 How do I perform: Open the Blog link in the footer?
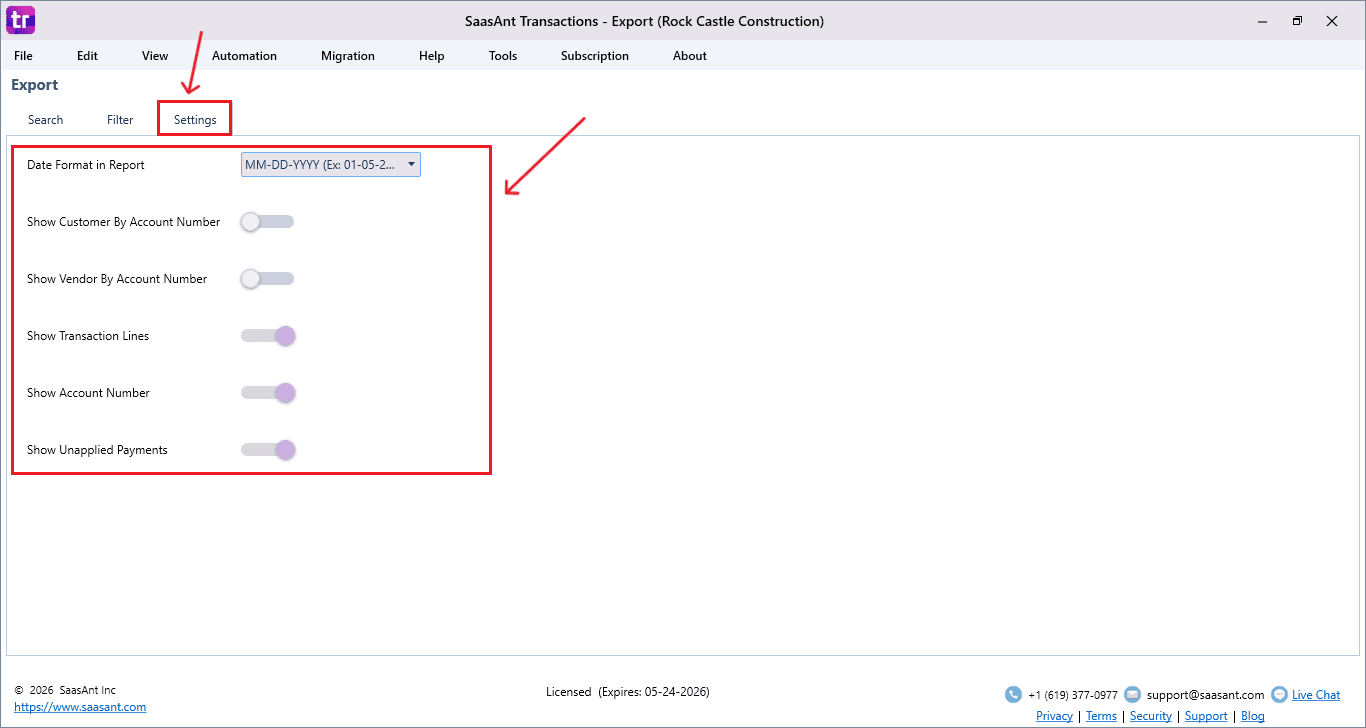pyautogui.click(x=1252, y=716)
